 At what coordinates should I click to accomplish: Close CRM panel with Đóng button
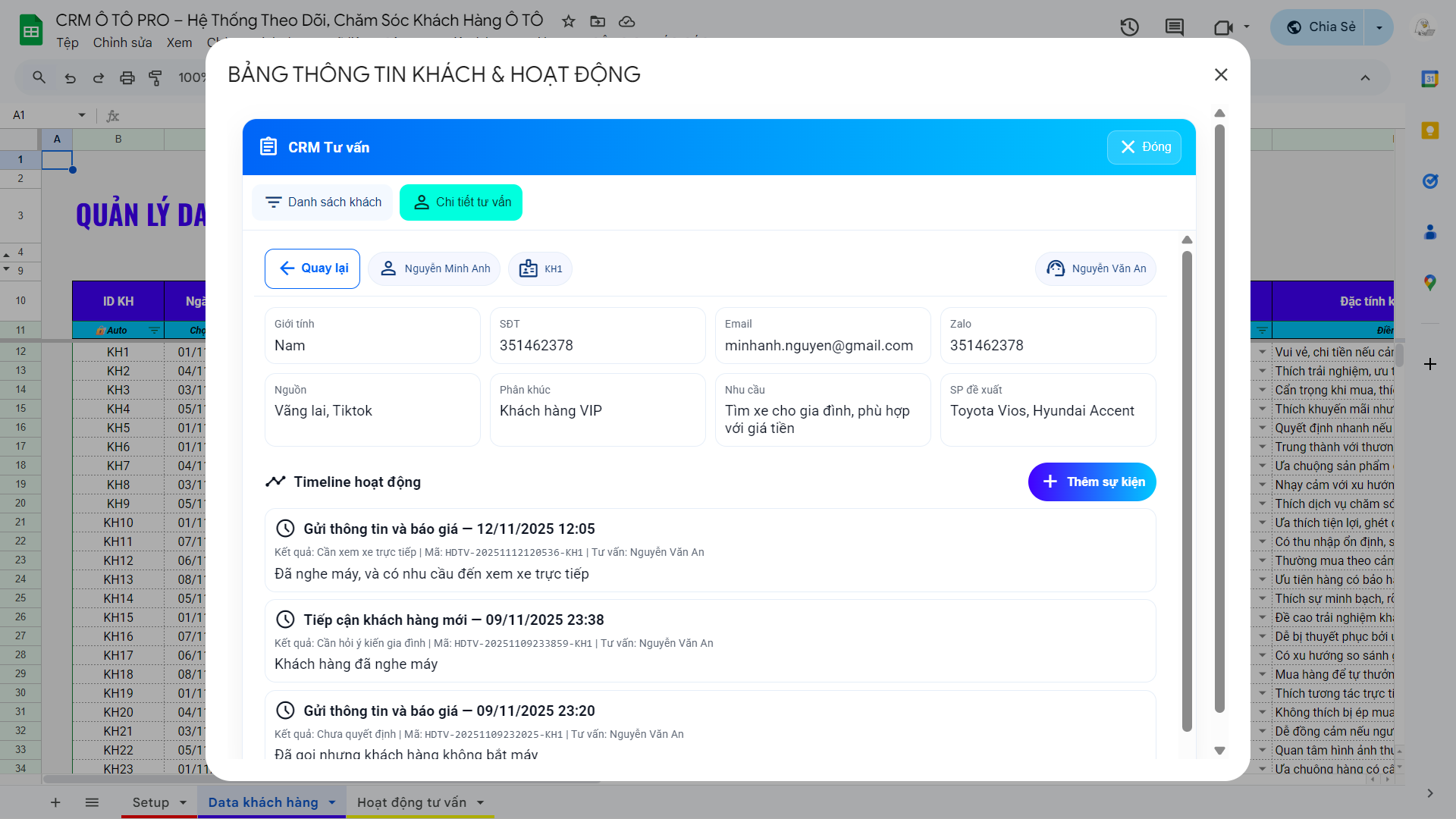(1144, 147)
